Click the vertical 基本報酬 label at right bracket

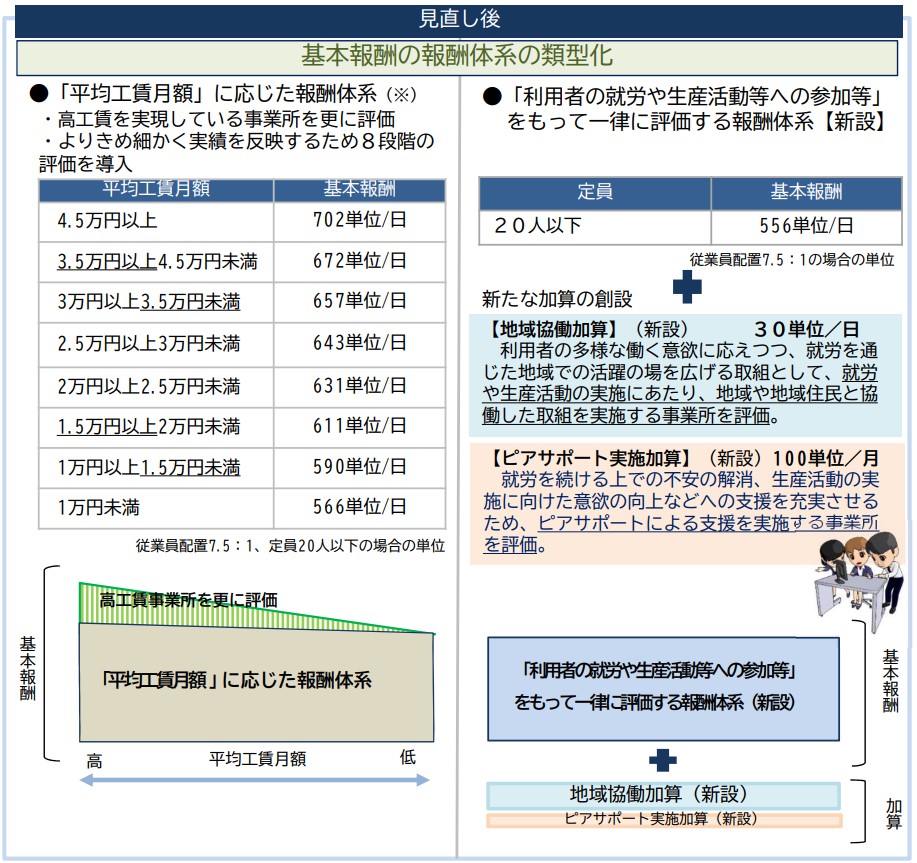tap(891, 681)
